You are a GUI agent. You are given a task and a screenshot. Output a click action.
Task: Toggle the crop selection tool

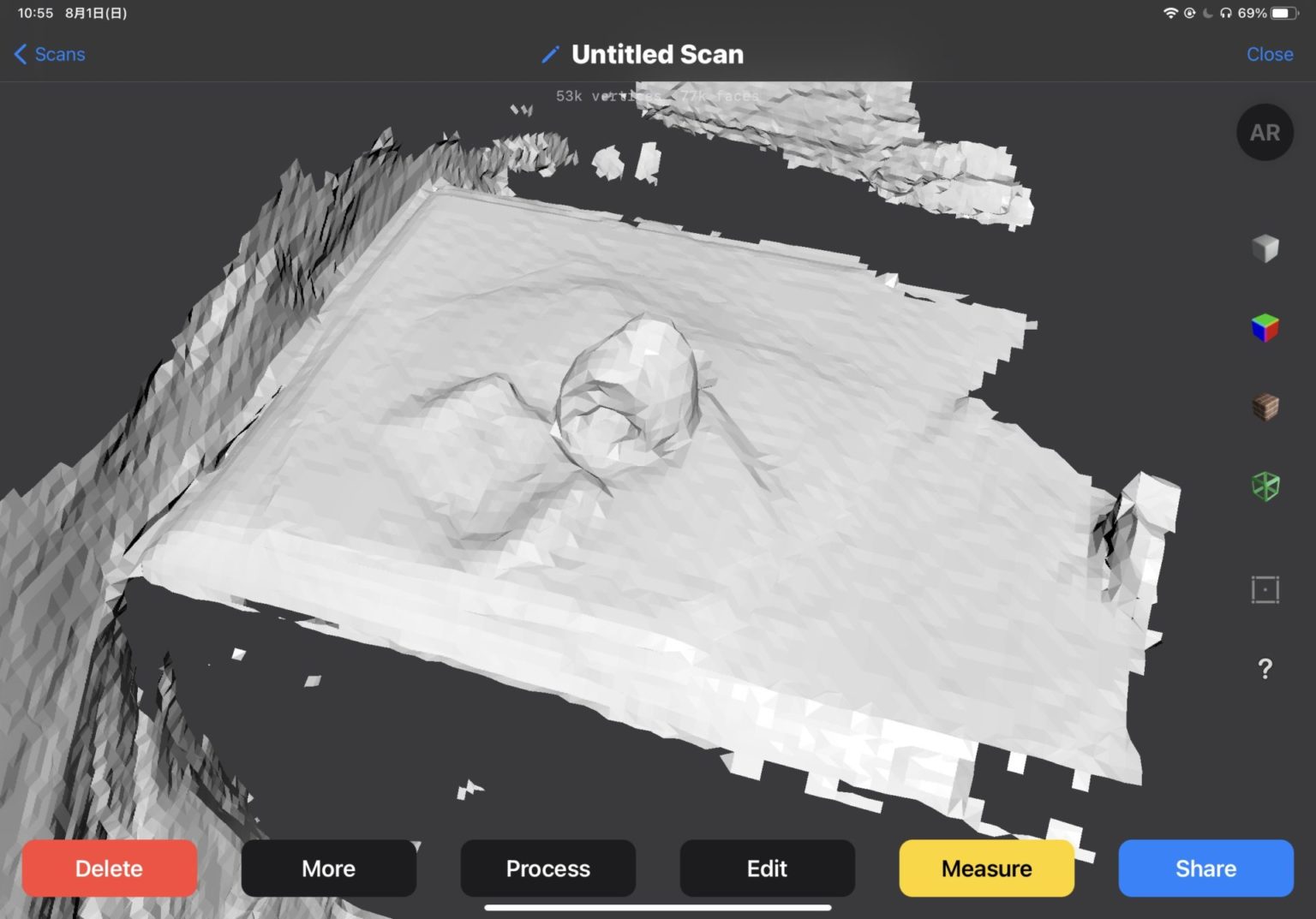1265,588
